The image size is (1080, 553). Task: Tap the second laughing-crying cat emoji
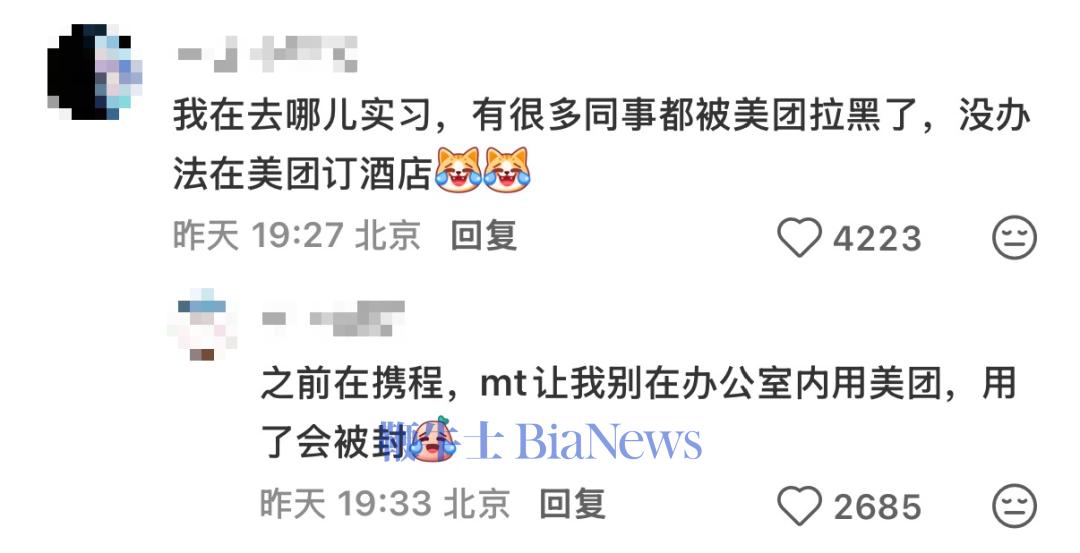pyautogui.click(x=507, y=170)
